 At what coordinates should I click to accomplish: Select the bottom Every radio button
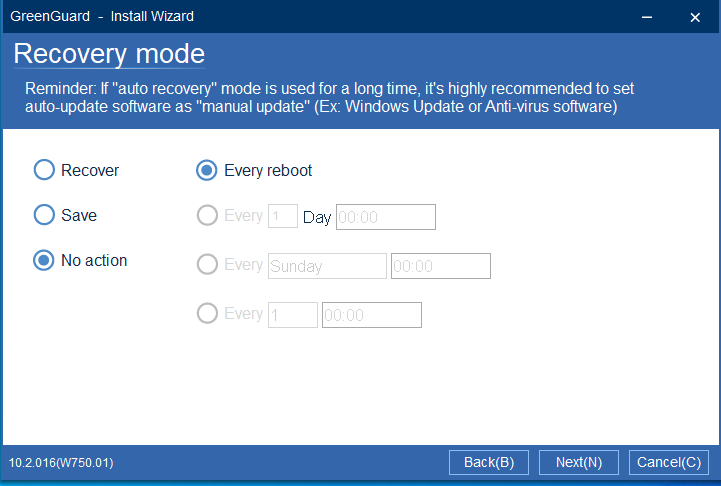coord(207,314)
